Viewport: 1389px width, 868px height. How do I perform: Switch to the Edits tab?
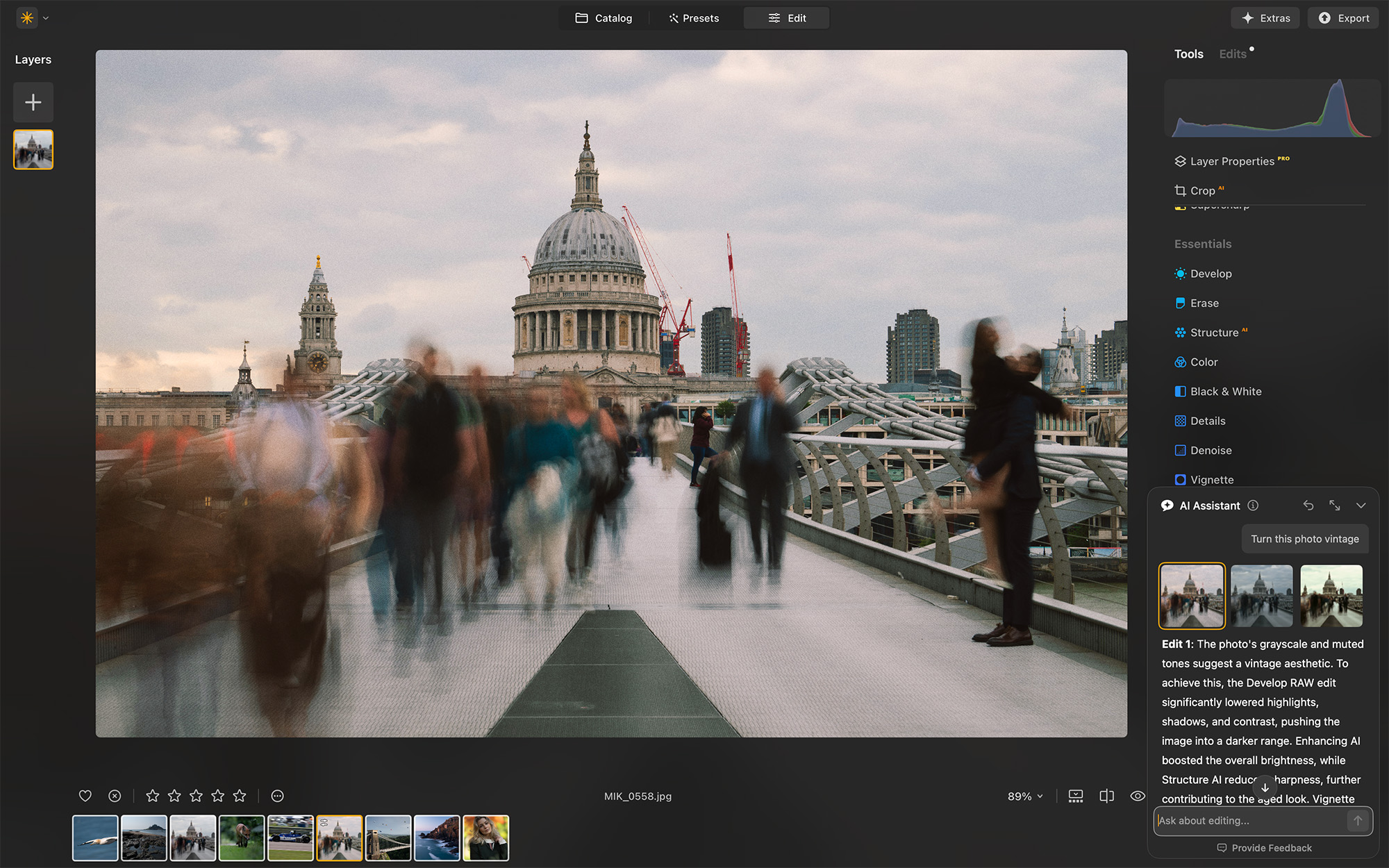1231,53
